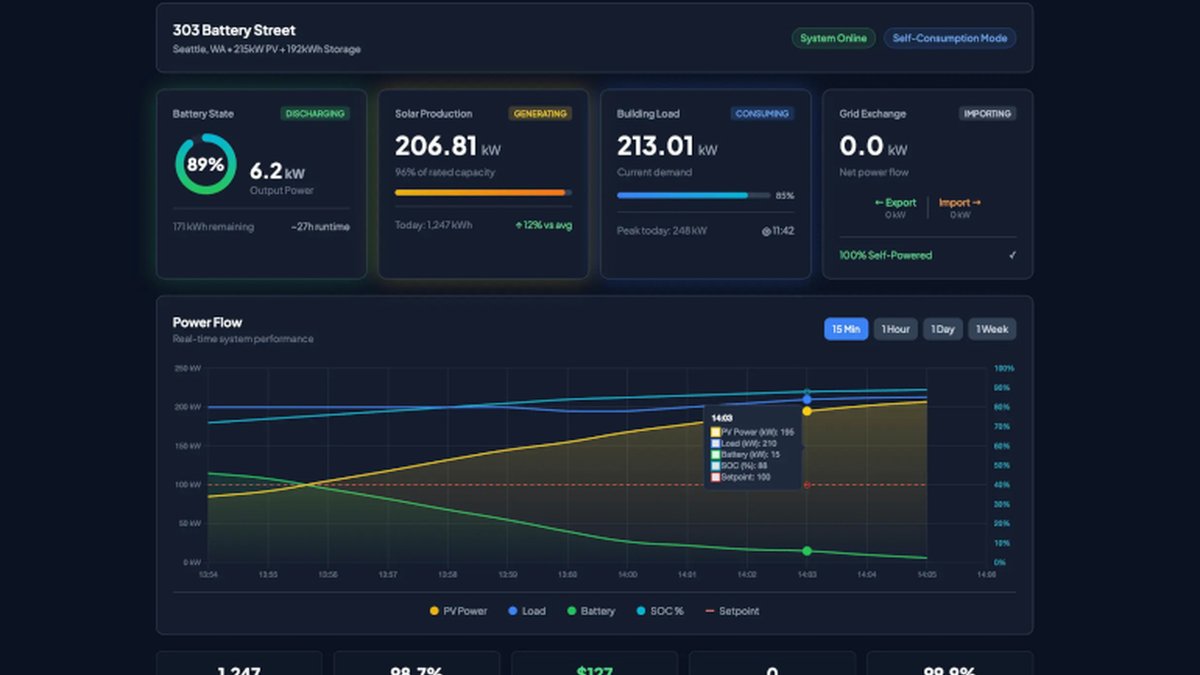This screenshot has width=1200, height=675.
Task: Toggle PV Power series visibility in legend
Action: [x=458, y=611]
